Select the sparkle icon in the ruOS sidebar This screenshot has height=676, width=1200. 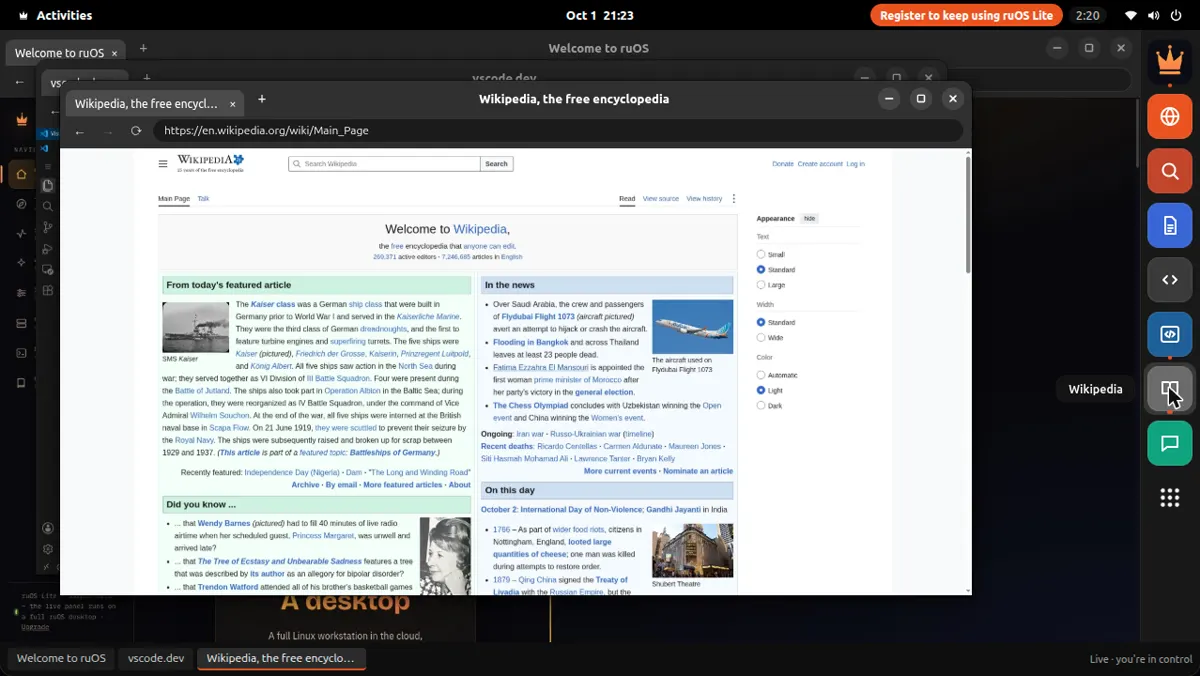click(21, 263)
